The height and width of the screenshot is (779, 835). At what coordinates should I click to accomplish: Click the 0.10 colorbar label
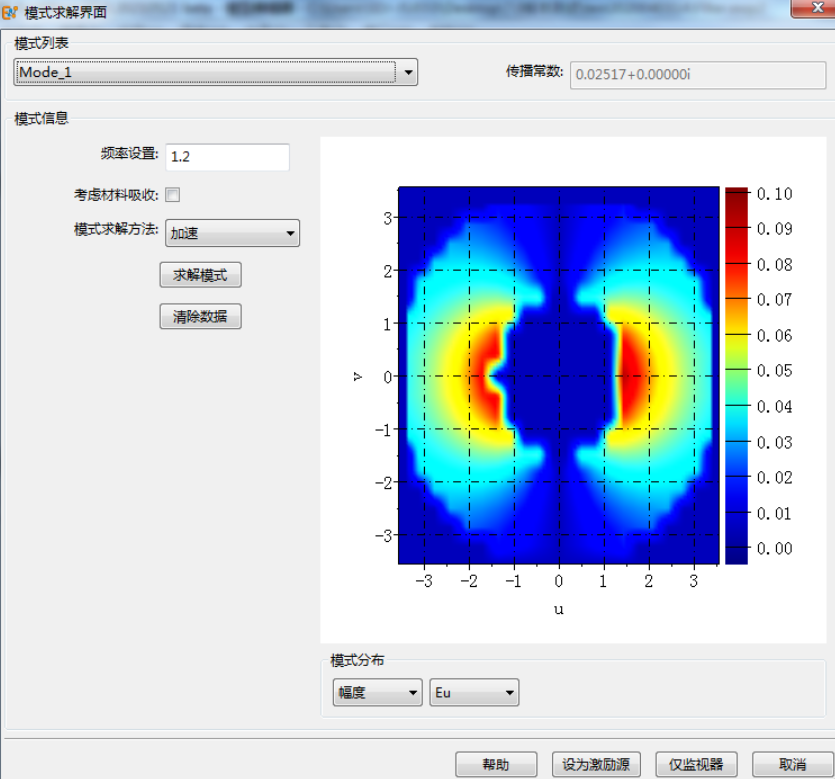pos(774,194)
